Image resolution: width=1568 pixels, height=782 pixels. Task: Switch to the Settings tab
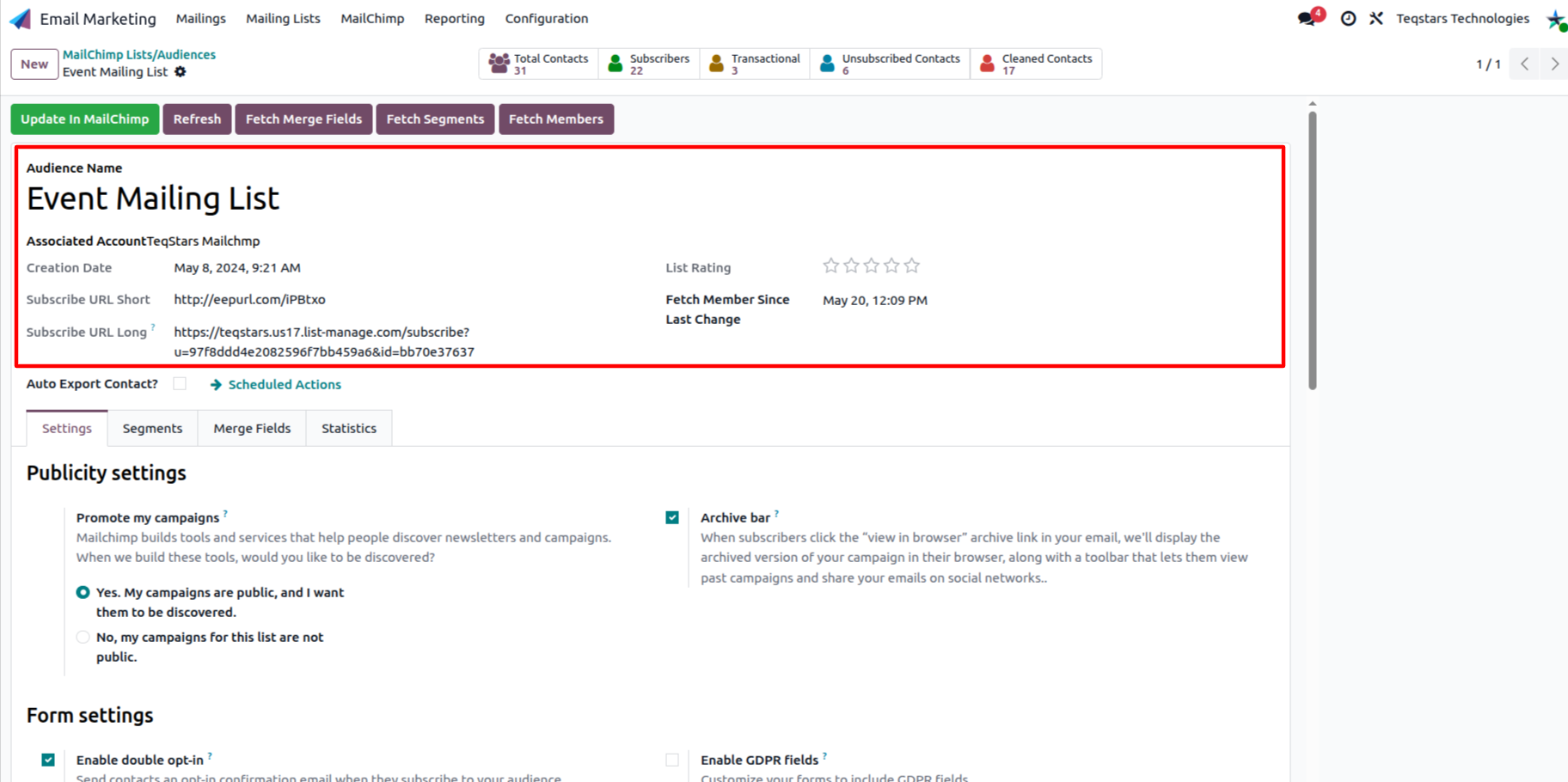click(x=66, y=429)
